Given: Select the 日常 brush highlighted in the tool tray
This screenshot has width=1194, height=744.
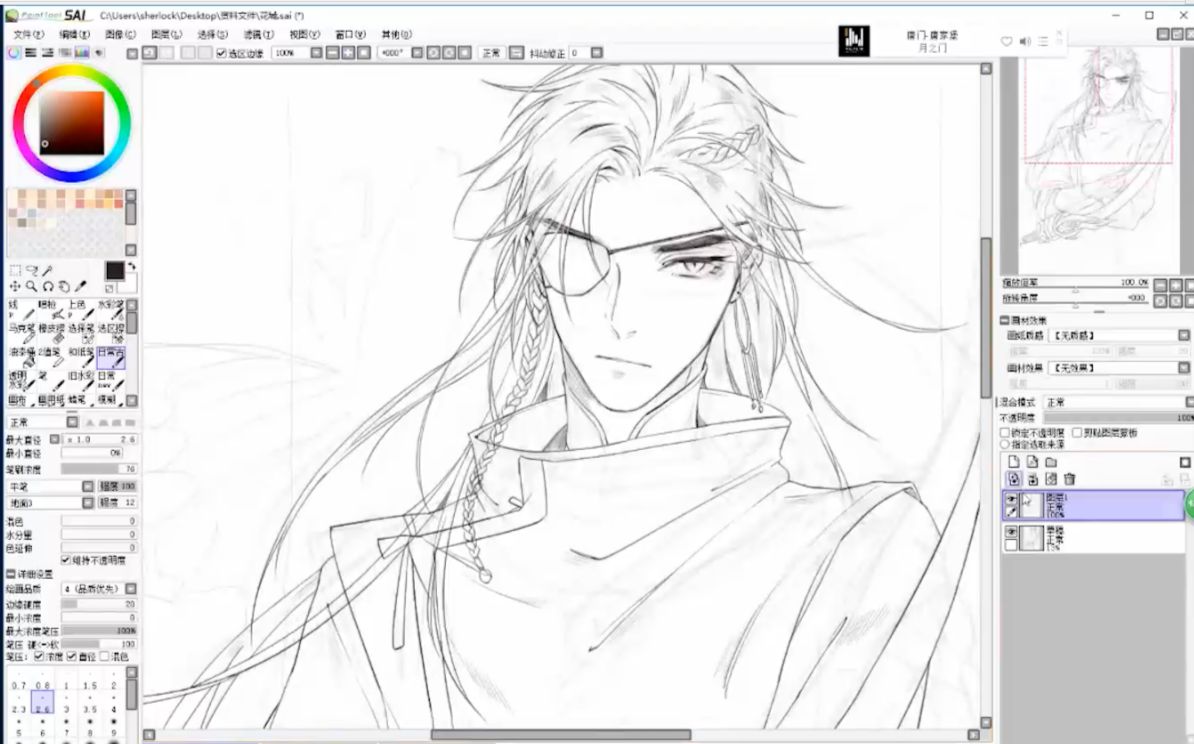Looking at the screenshot, I should [x=110, y=356].
